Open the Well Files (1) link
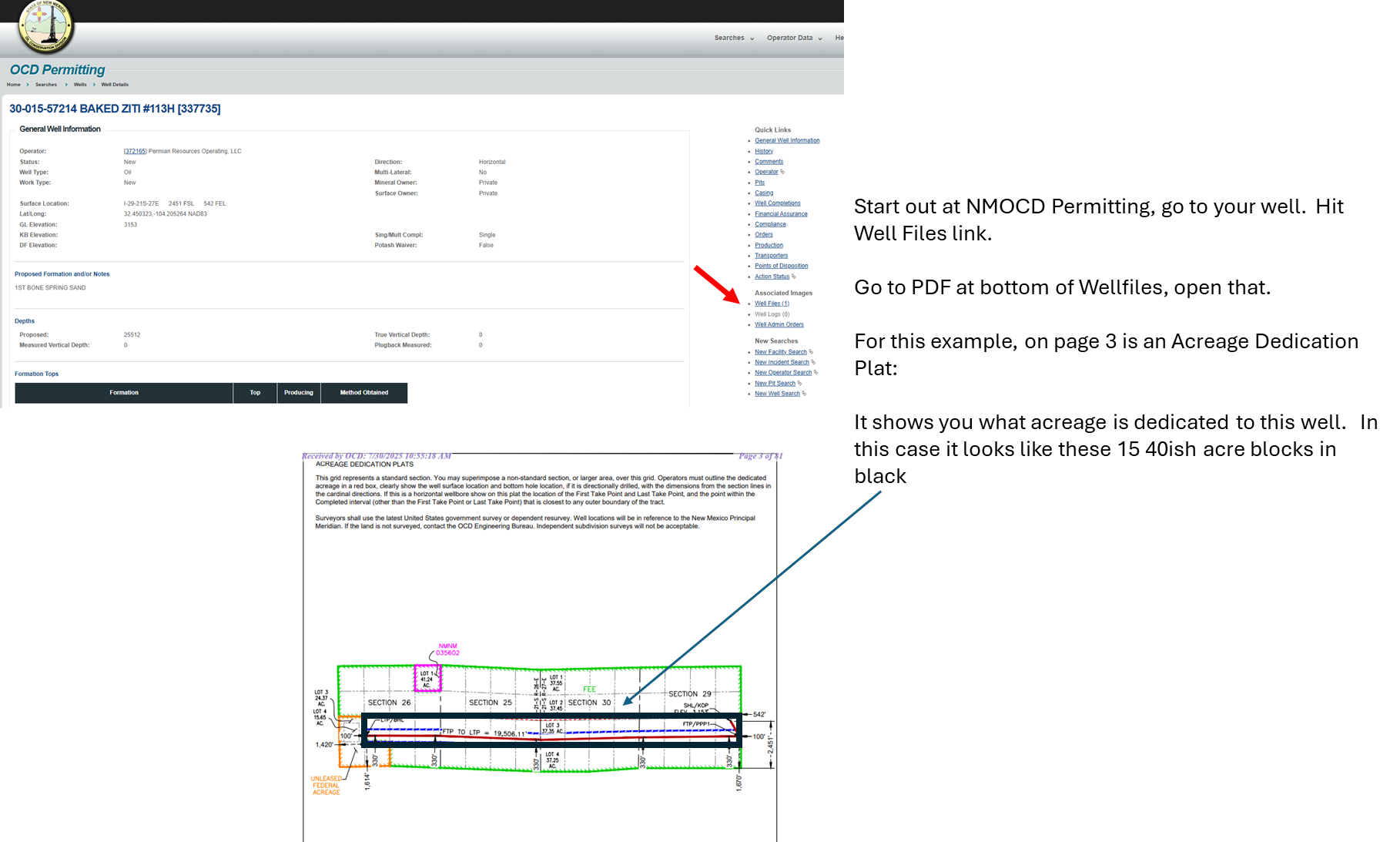Screen dimensions: 1400x842 coord(772,304)
